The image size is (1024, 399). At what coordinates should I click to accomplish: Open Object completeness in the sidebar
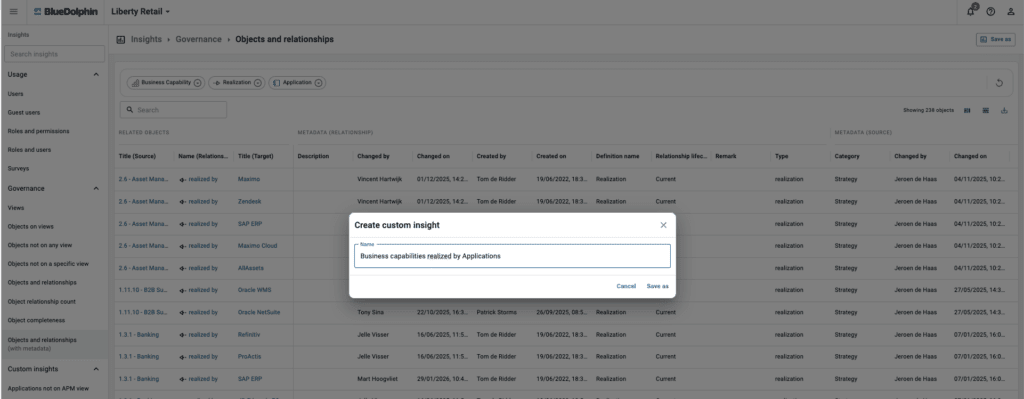tap(37, 321)
